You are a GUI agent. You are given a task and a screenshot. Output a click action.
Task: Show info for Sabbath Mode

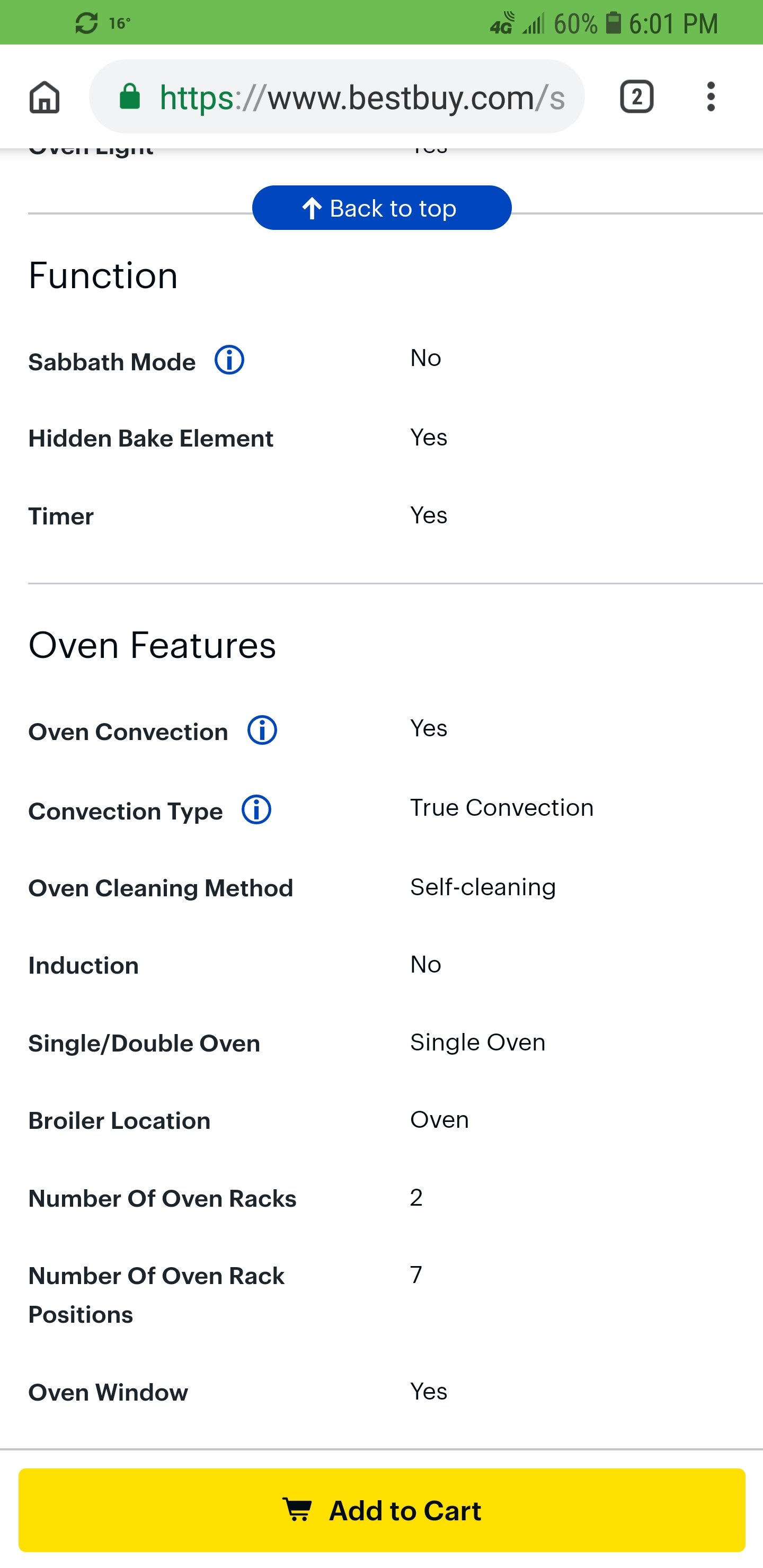click(x=229, y=360)
